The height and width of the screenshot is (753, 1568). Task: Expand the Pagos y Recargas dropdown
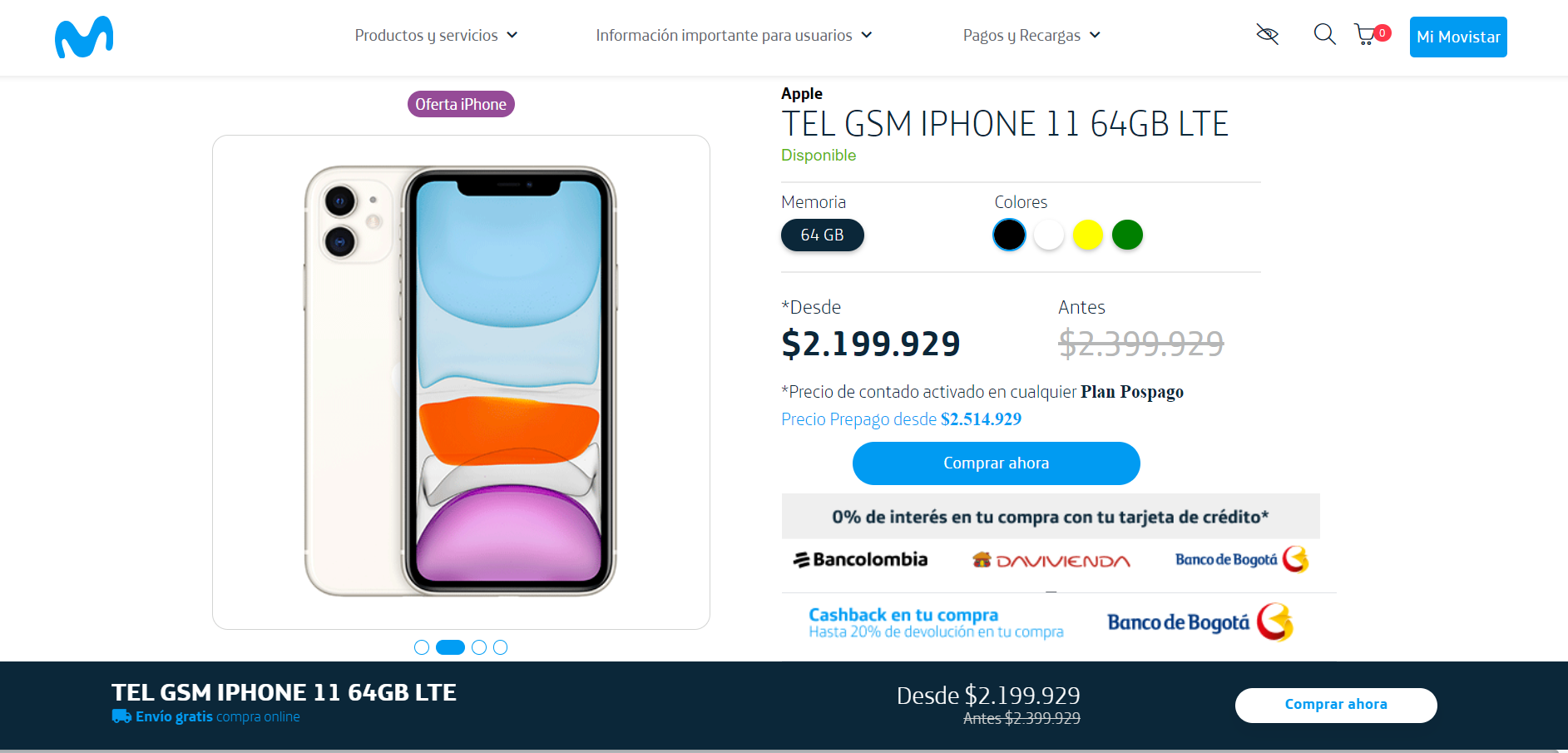[x=1031, y=35]
